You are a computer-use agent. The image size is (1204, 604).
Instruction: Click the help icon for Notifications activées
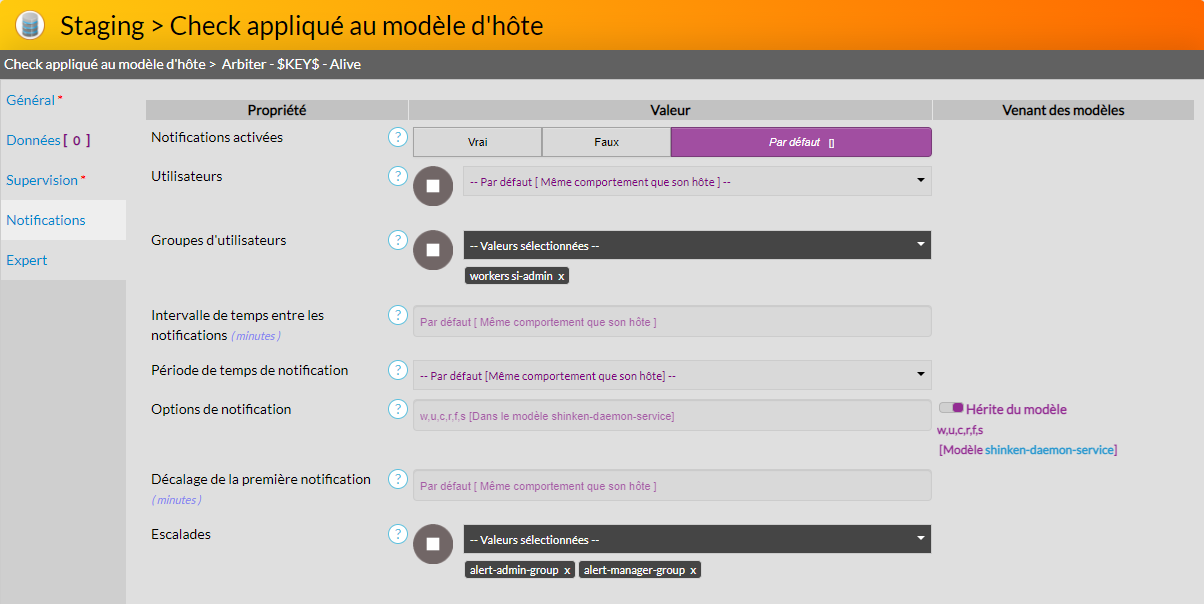tap(398, 137)
